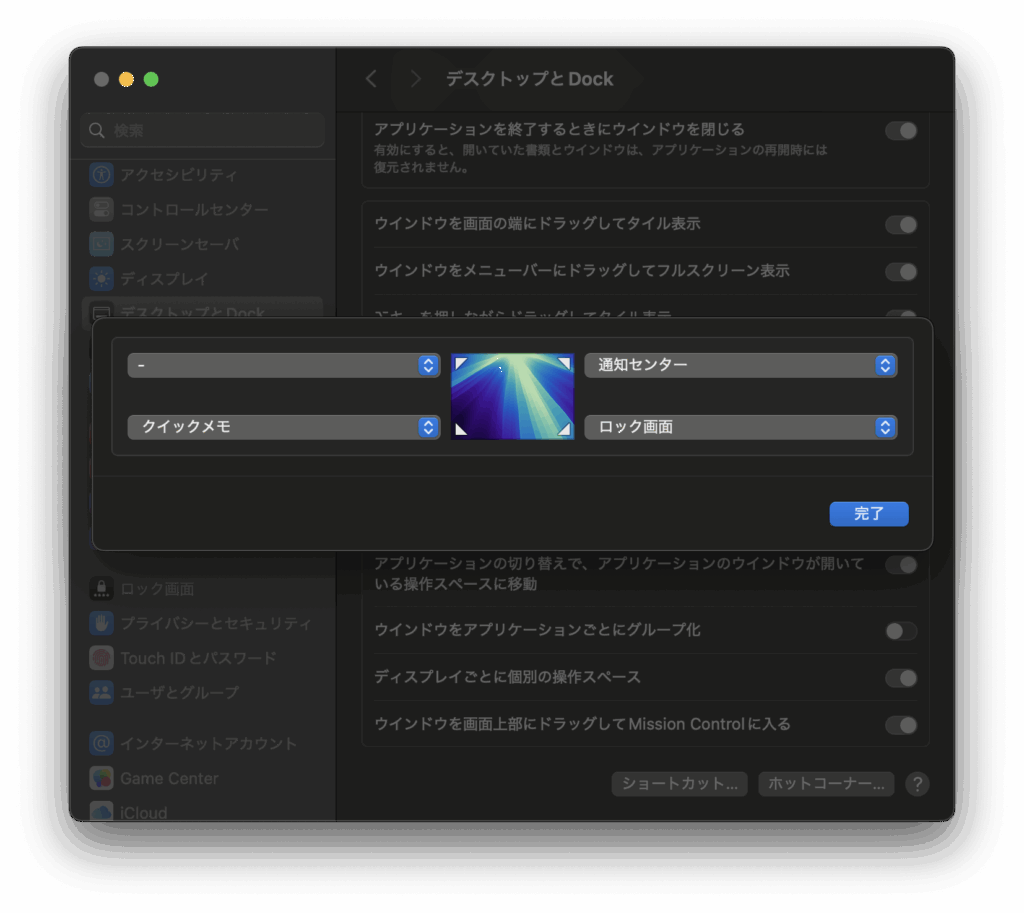Screen dimensions: 1024x913
Task: Toggle ウインドウを画面の端にドラッグしてタイル表示 switch
Action: coord(900,225)
